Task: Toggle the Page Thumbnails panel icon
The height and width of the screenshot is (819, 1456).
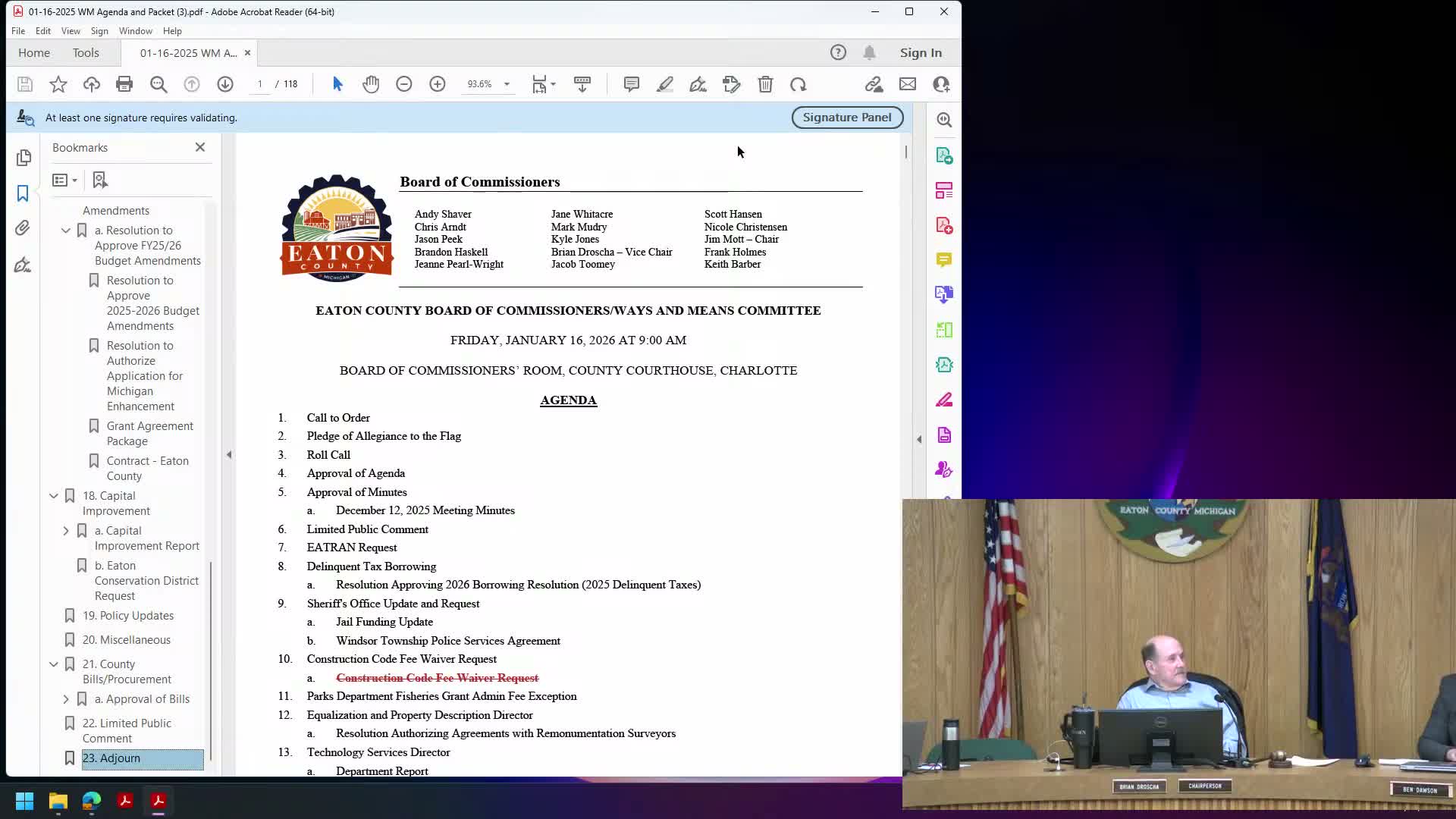Action: pos(23,158)
